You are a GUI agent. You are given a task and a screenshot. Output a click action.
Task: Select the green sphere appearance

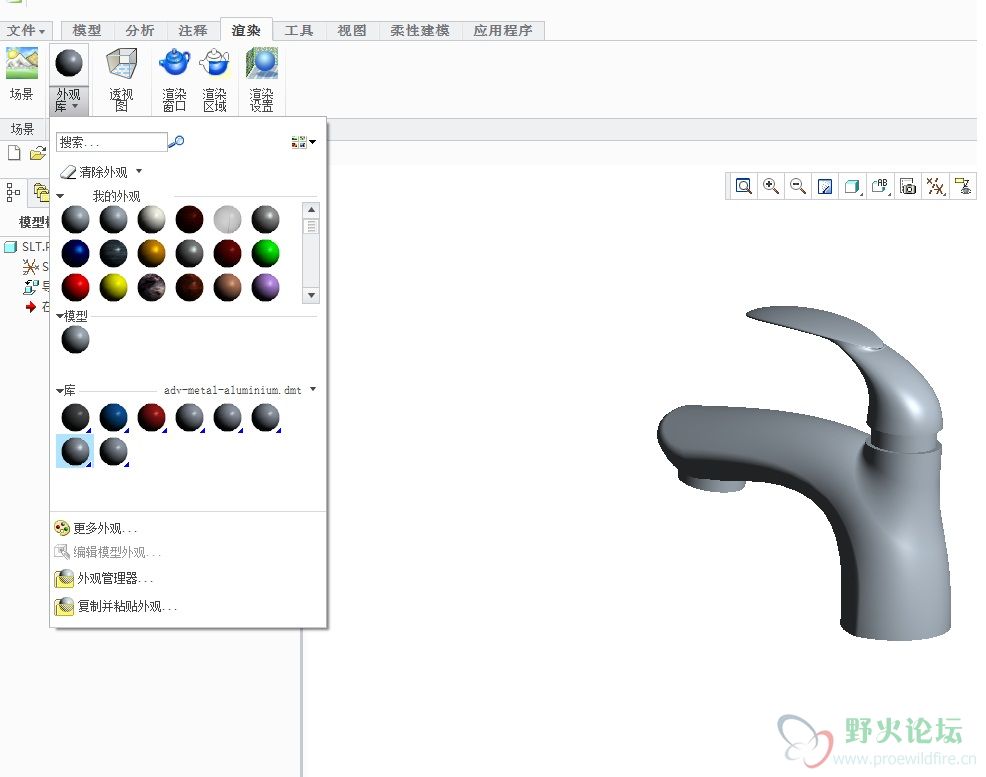point(265,253)
